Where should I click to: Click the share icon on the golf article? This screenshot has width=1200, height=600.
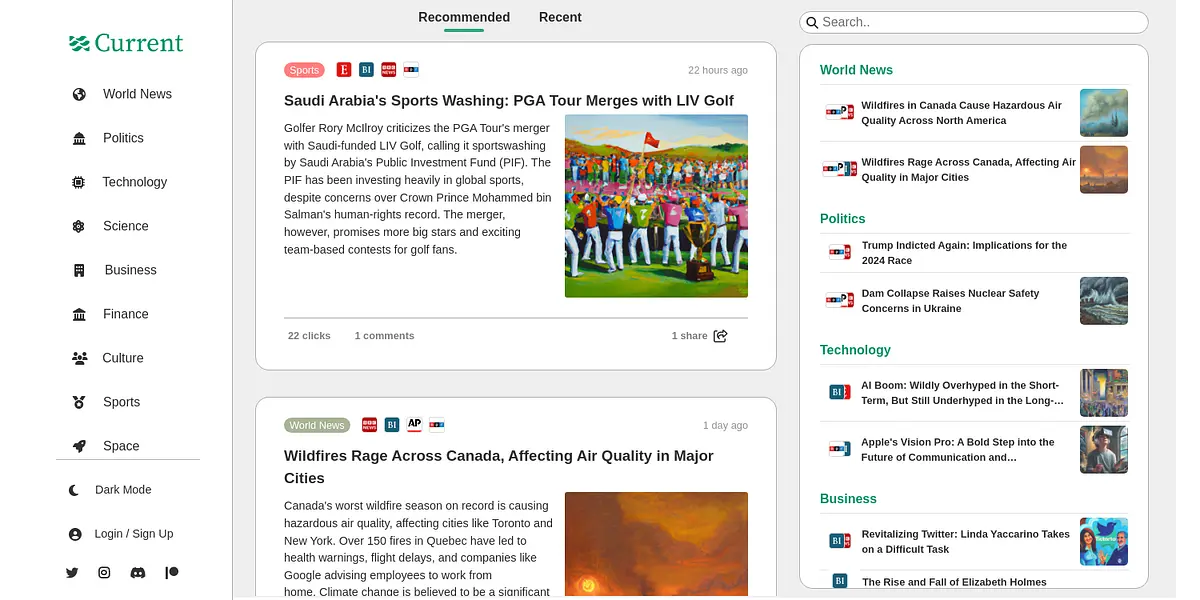point(720,336)
